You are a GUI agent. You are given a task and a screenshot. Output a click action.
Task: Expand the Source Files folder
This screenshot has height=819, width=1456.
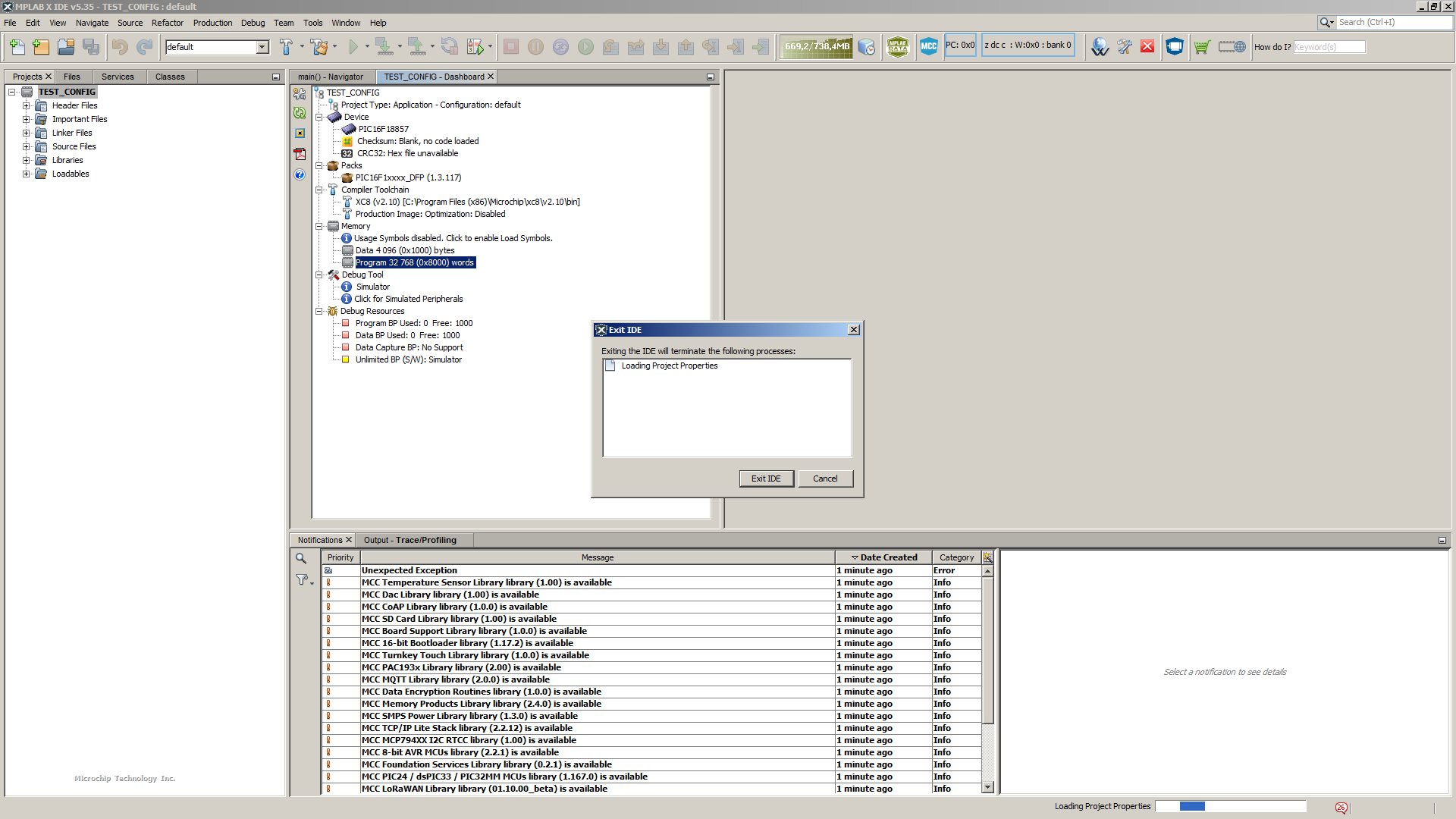point(27,146)
